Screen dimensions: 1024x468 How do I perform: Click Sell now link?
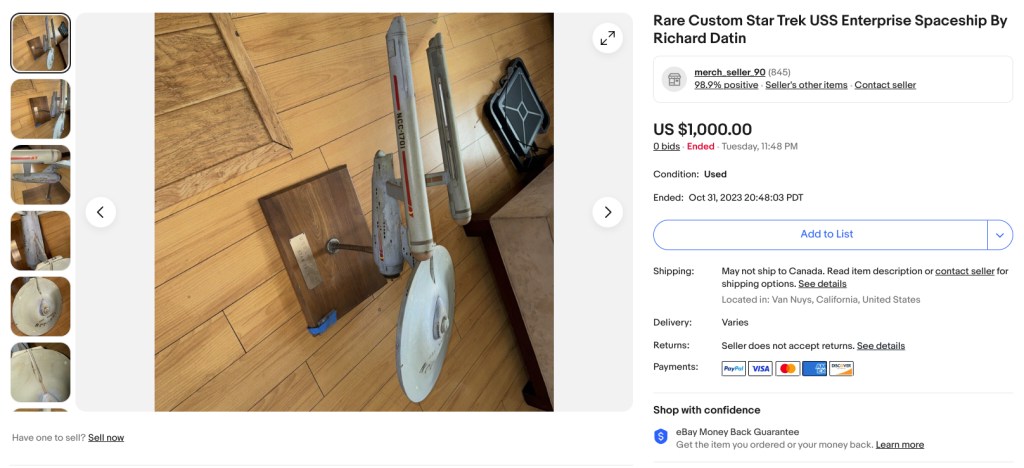[106, 438]
